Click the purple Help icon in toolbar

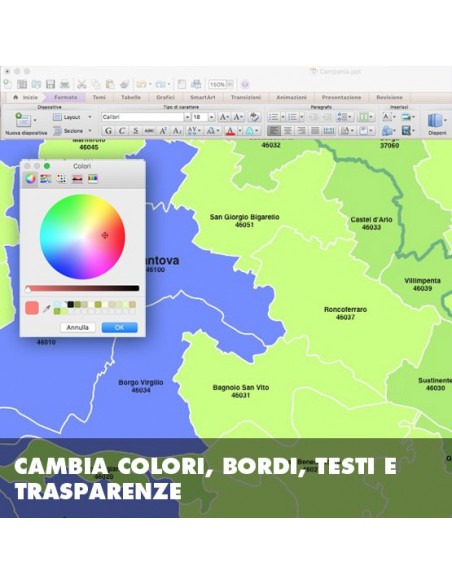click(x=245, y=85)
